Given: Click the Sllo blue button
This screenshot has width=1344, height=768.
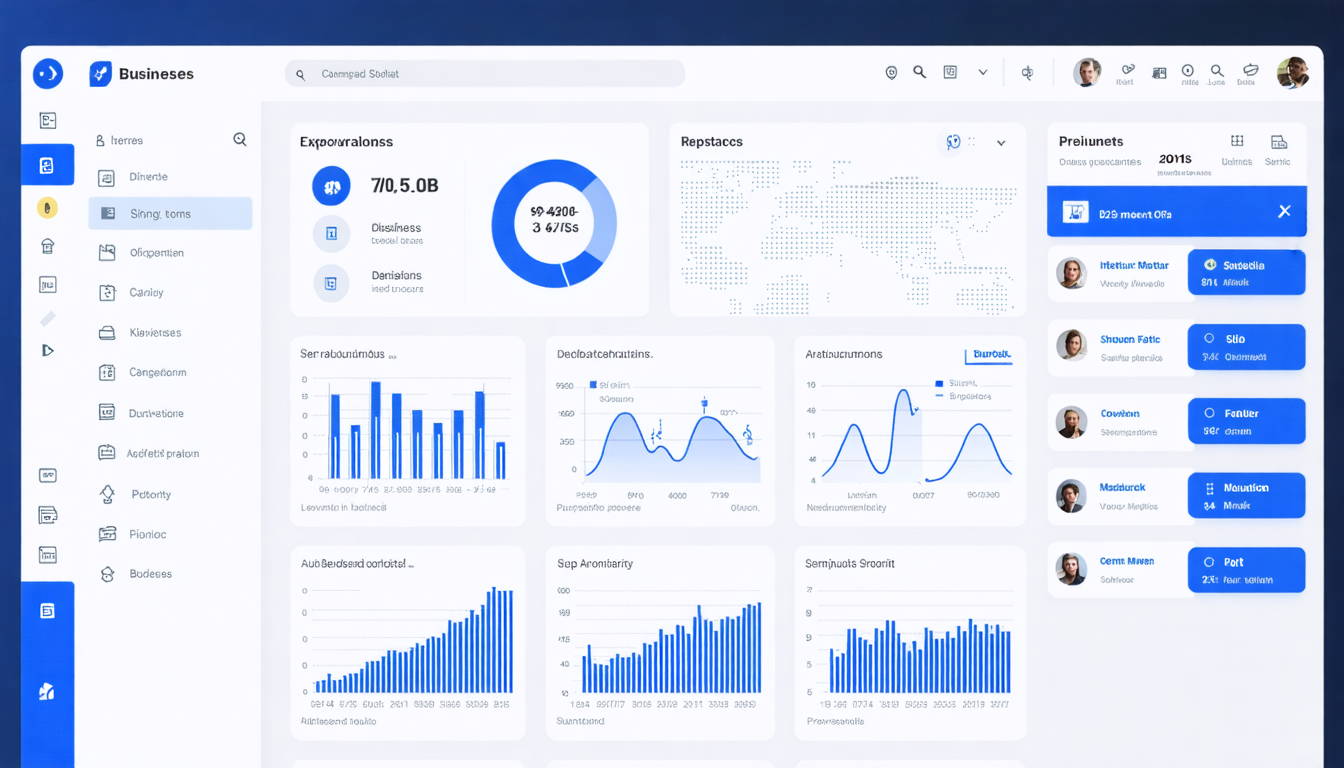Looking at the screenshot, I should click(1246, 347).
